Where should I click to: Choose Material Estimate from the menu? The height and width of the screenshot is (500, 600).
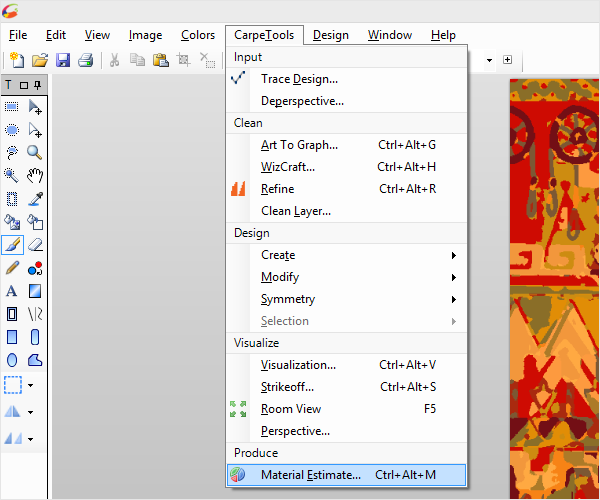tap(311, 475)
